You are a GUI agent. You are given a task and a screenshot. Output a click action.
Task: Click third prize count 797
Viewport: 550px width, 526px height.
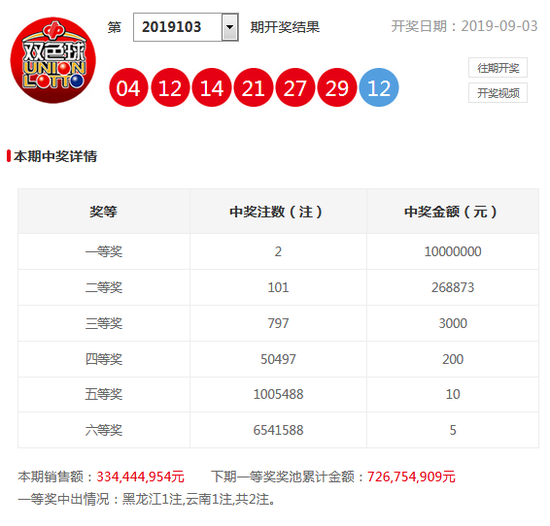278,323
